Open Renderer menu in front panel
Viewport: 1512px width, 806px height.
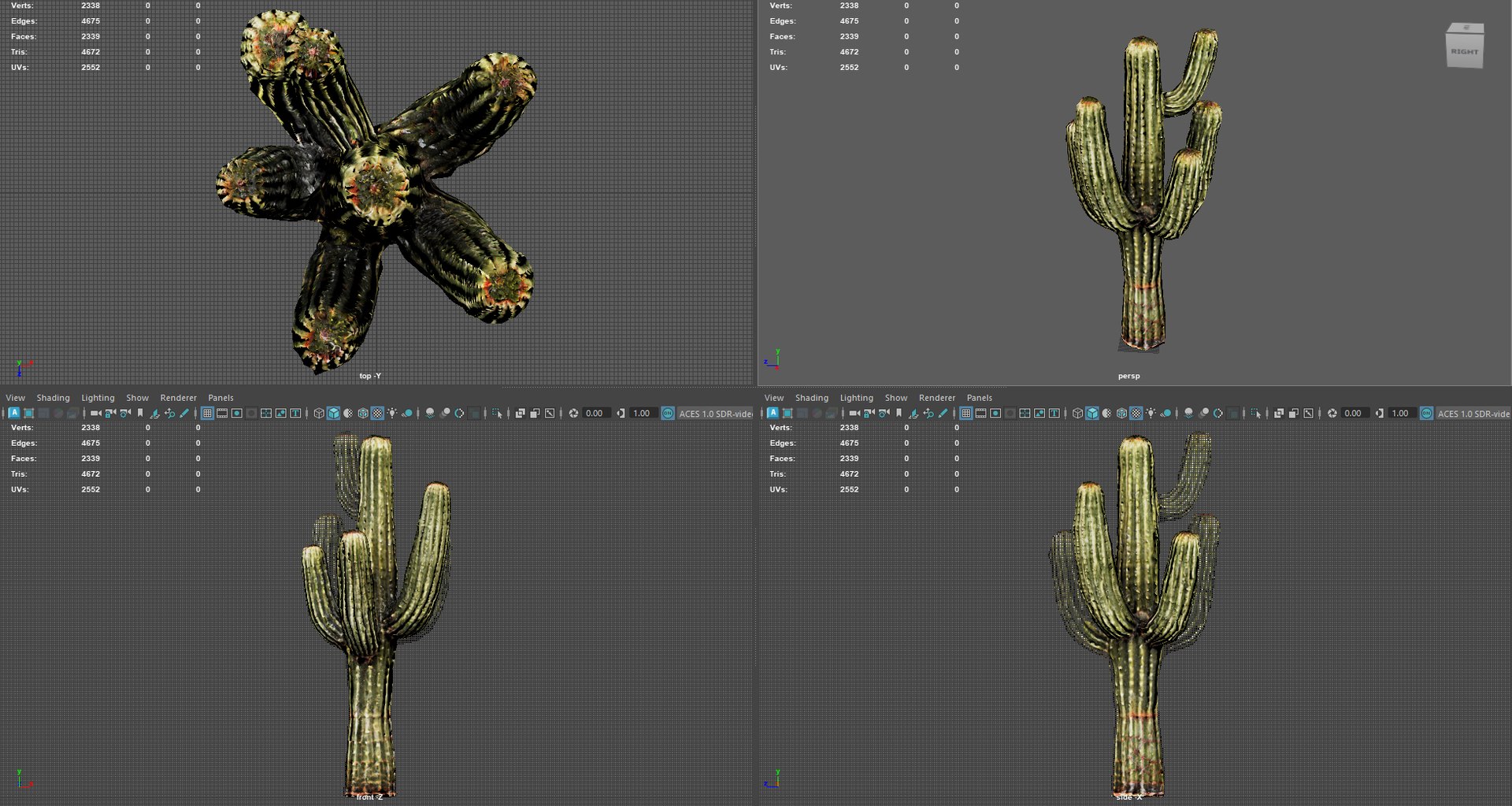tap(178, 398)
